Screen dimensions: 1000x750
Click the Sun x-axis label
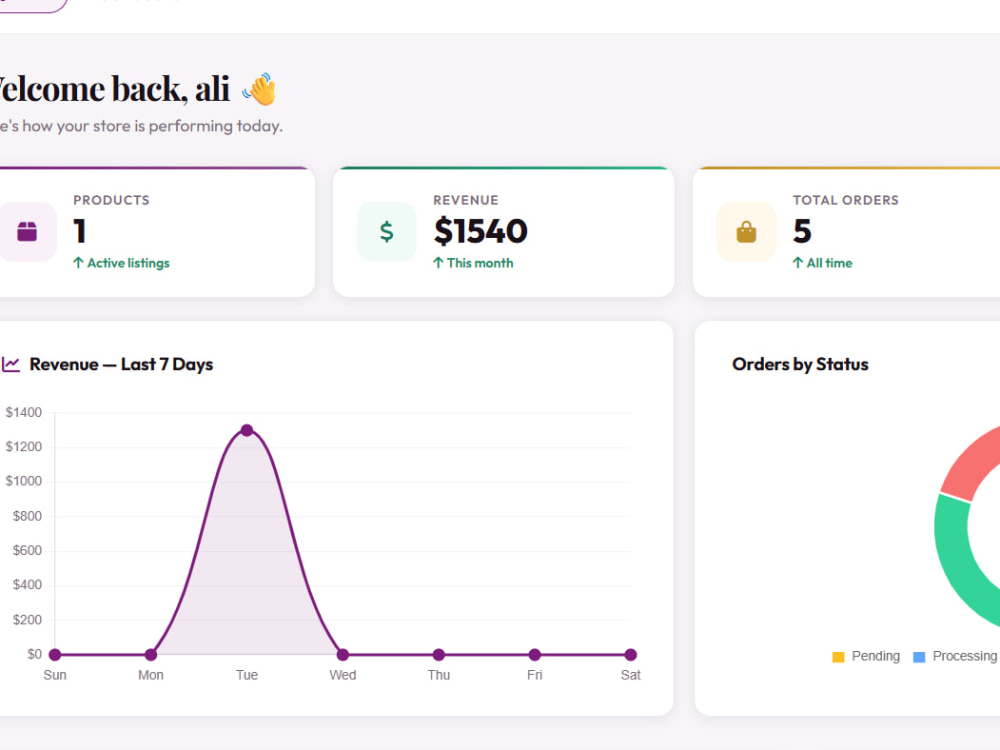[x=55, y=675]
